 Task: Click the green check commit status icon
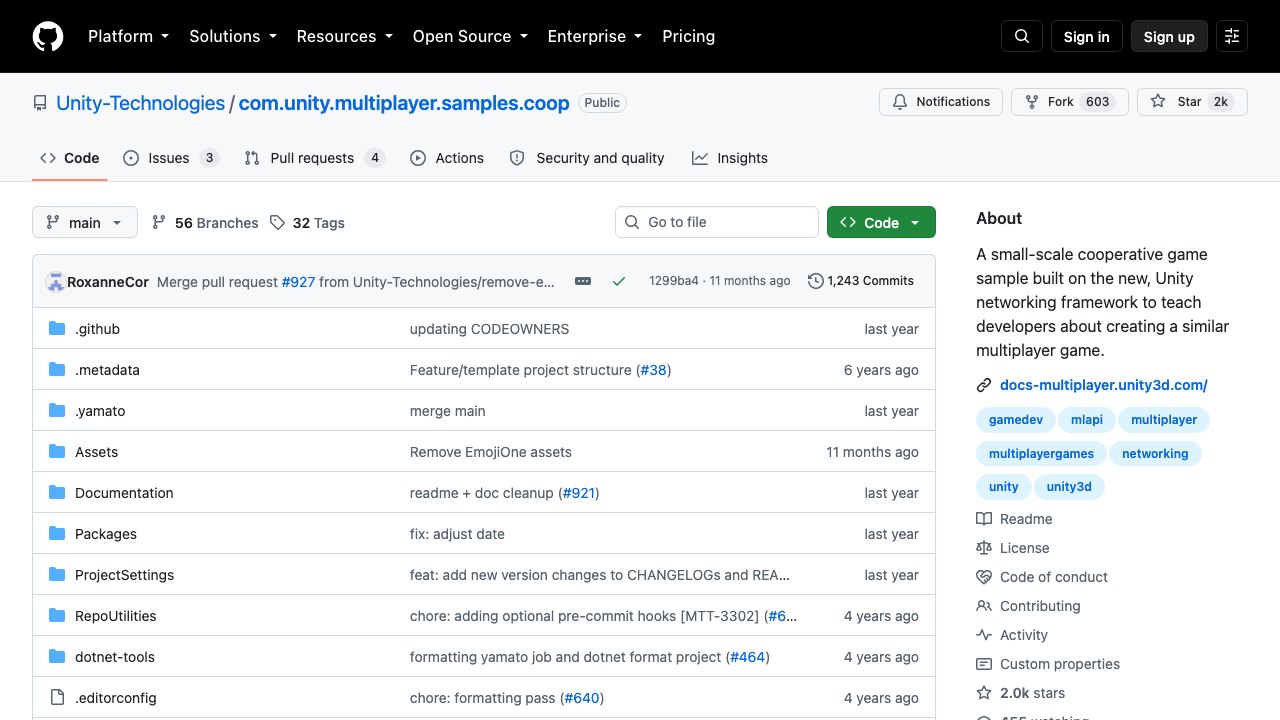pyautogui.click(x=619, y=281)
